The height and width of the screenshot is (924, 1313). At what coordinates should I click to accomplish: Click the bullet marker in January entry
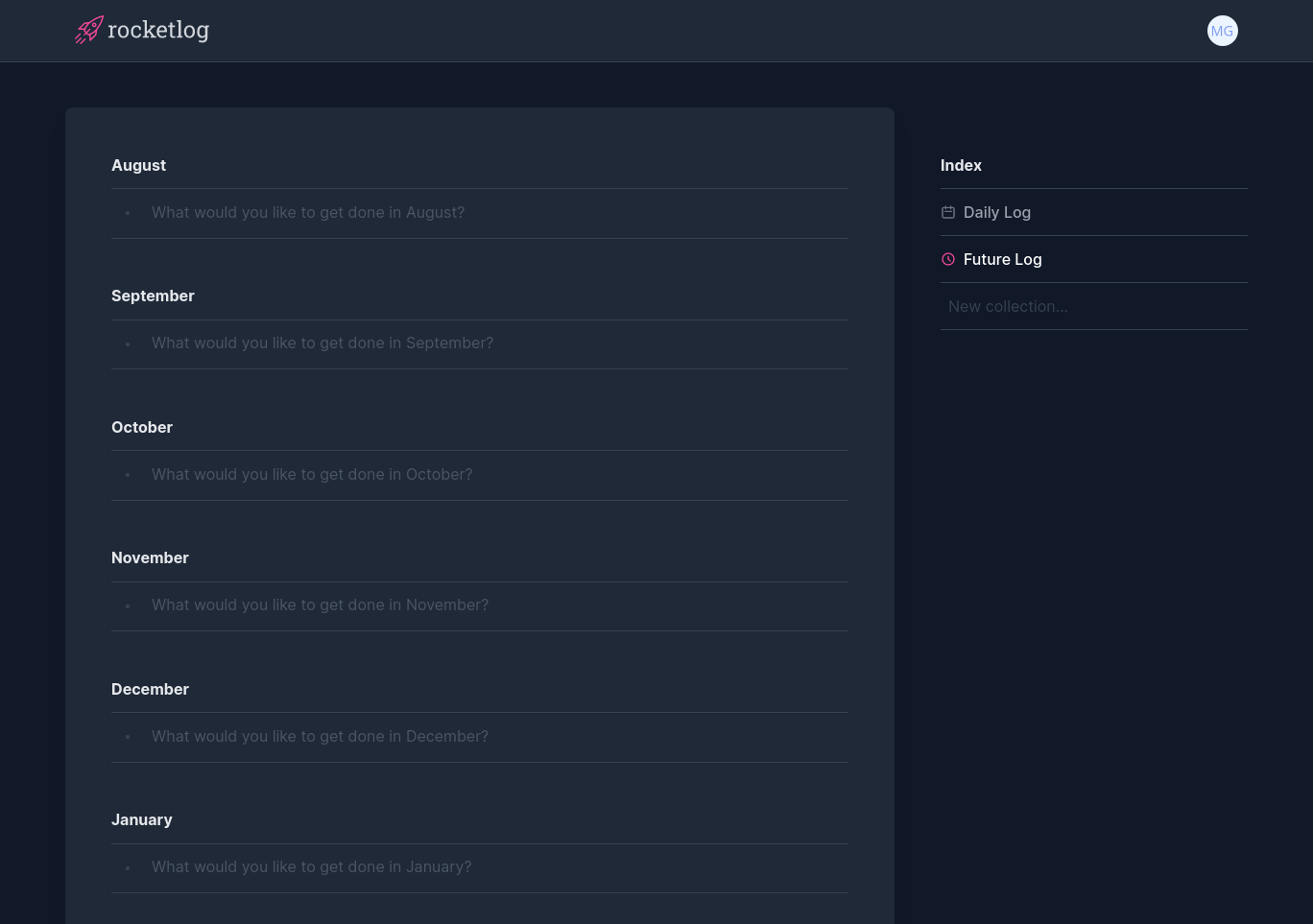128,867
